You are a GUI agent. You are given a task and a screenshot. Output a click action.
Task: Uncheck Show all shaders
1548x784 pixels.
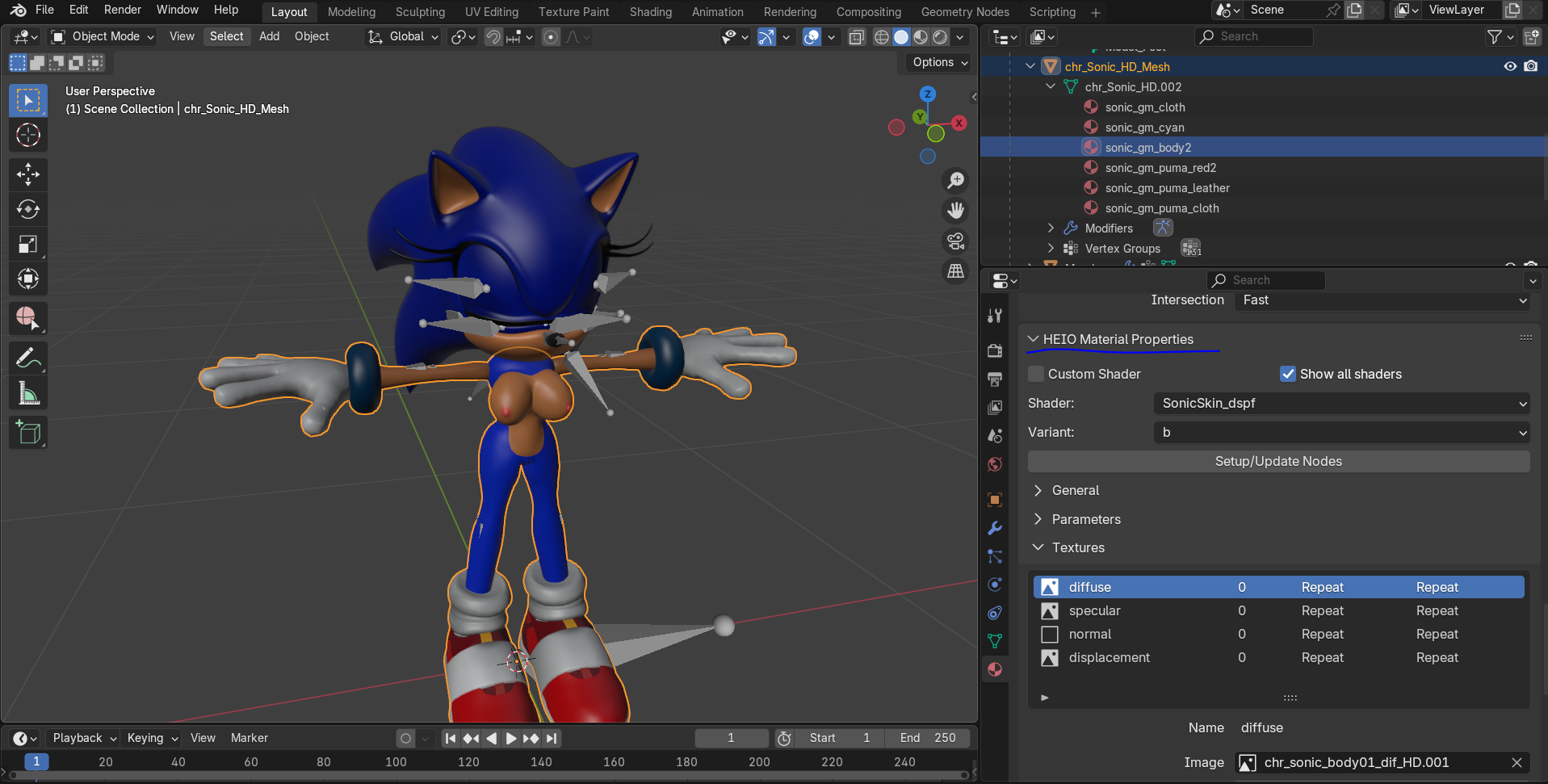click(x=1288, y=374)
